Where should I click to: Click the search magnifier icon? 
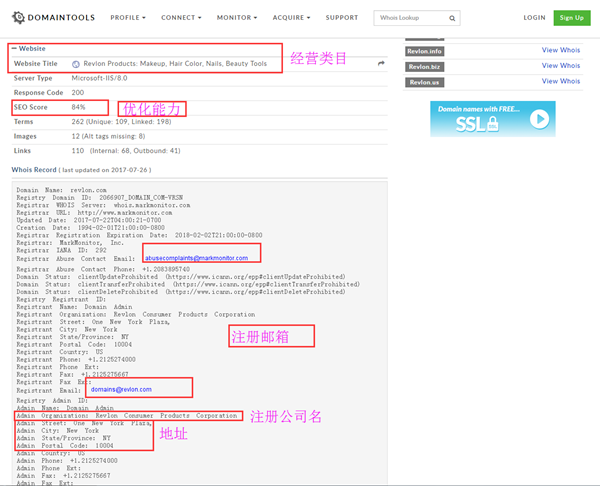tap(452, 18)
